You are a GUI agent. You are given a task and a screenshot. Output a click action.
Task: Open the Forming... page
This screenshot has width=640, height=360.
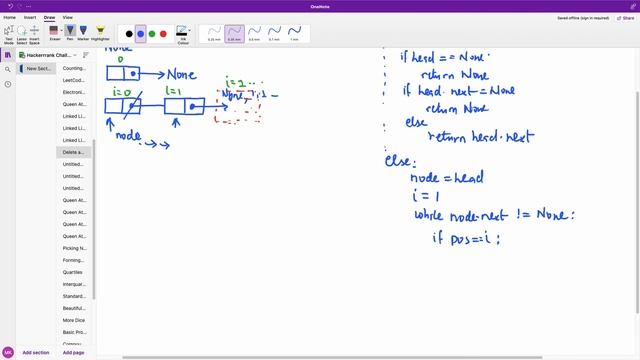click(74, 260)
